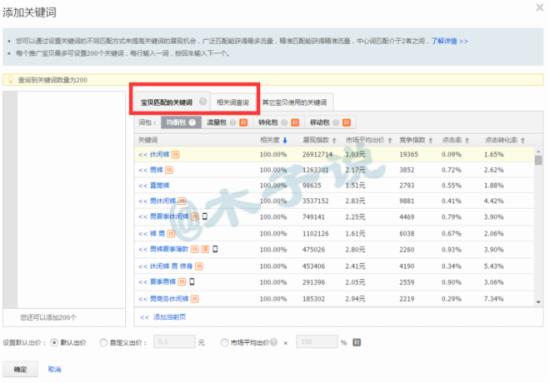Click the help icon next to the 市场平均出价 radio

[x=274, y=342]
